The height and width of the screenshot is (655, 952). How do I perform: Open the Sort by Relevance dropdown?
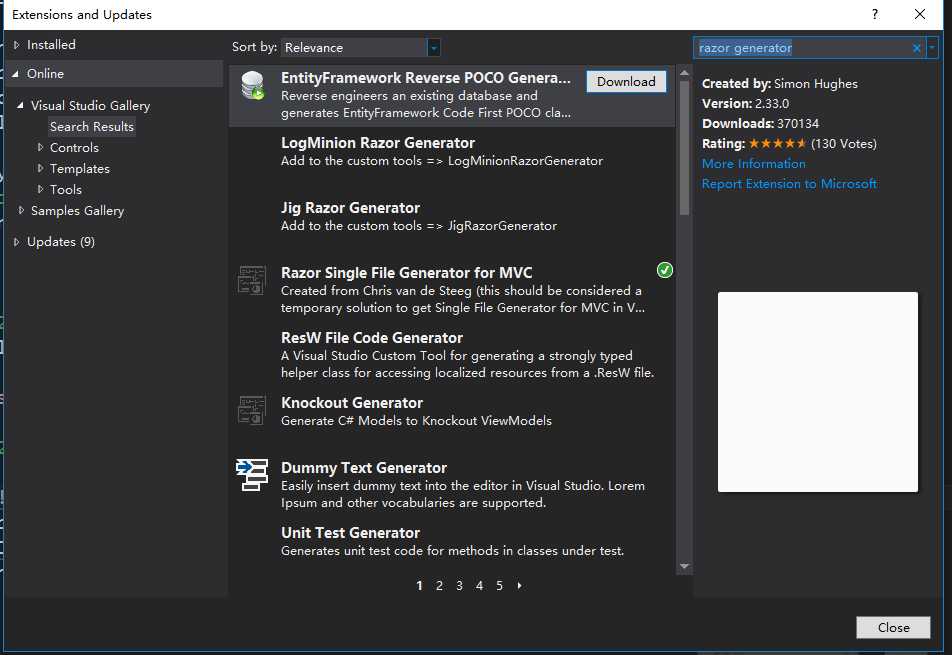(x=361, y=47)
